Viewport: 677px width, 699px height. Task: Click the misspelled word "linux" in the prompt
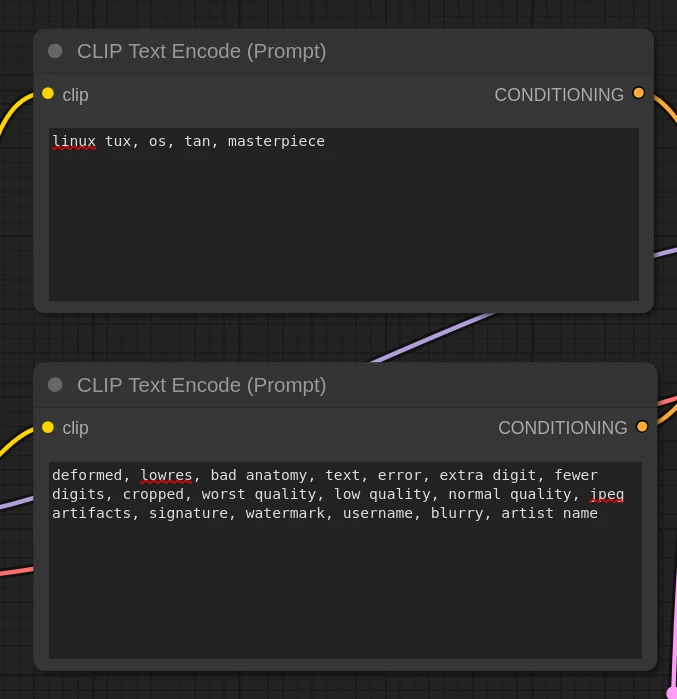pos(74,141)
